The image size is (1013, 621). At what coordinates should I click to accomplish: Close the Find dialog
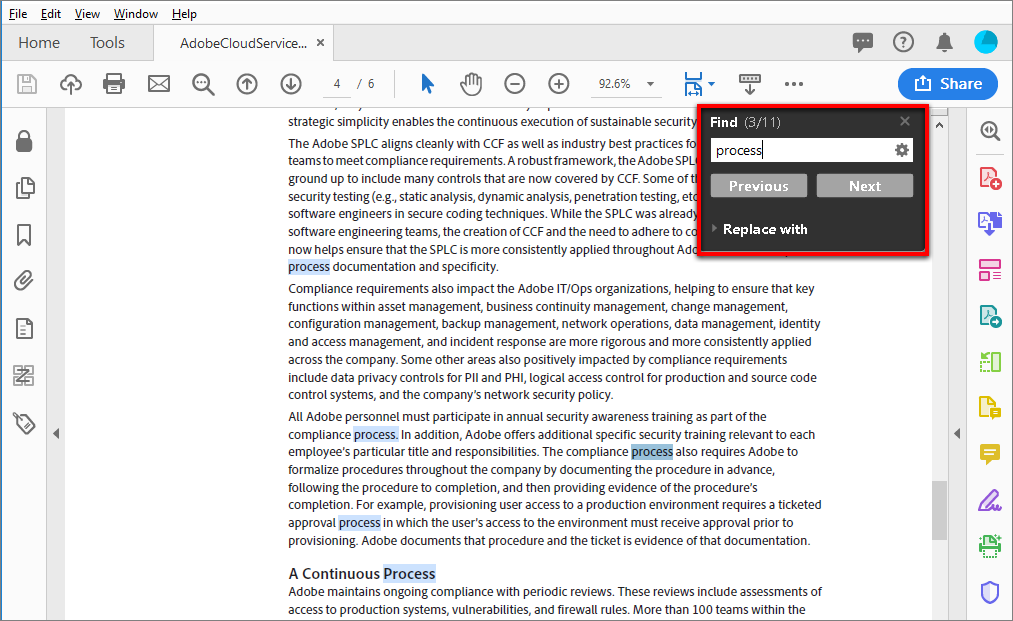coord(905,121)
